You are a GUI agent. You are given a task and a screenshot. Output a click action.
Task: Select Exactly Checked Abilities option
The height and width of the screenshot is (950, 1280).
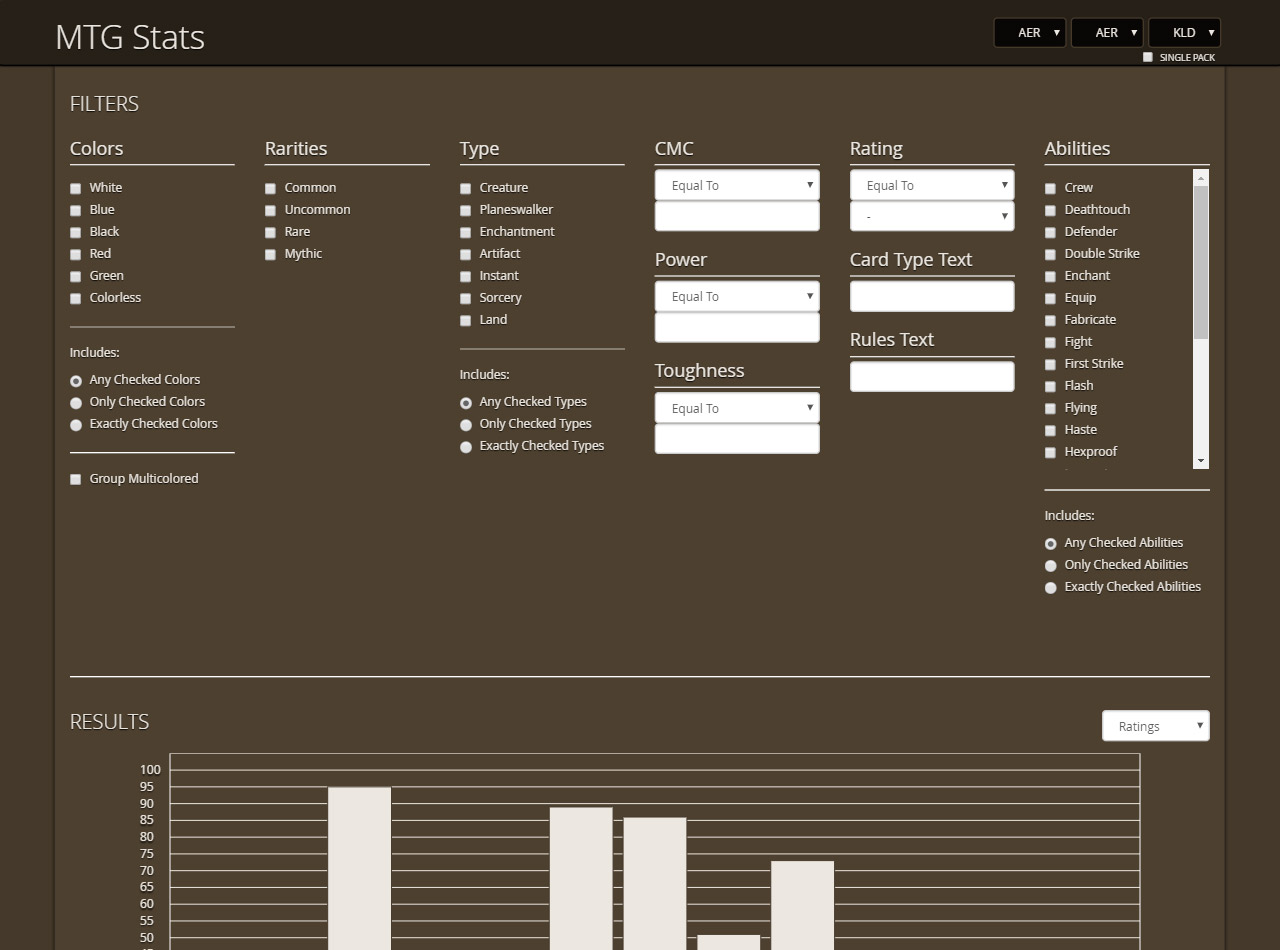point(1051,588)
